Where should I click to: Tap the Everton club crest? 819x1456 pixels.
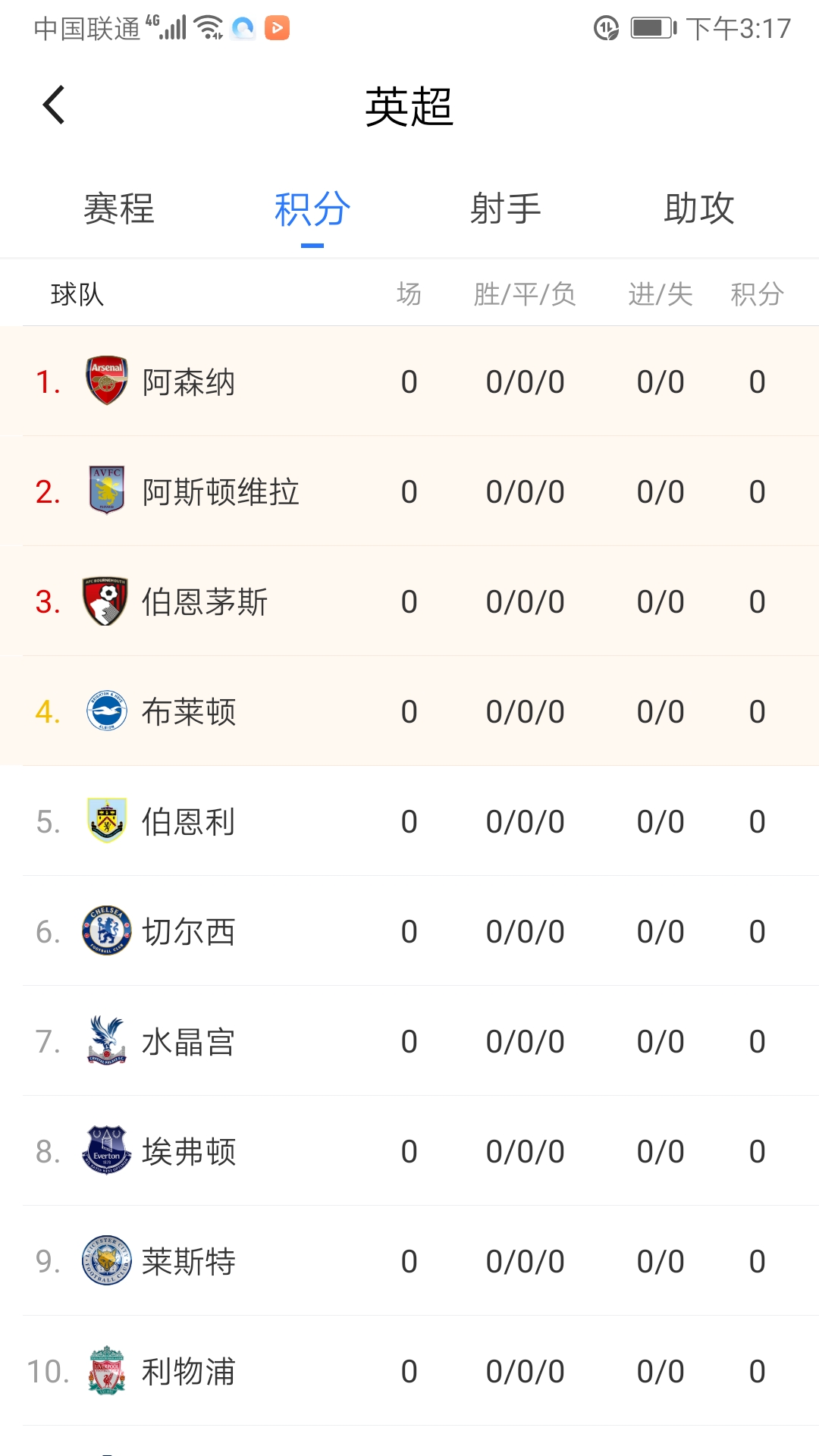tap(107, 1150)
